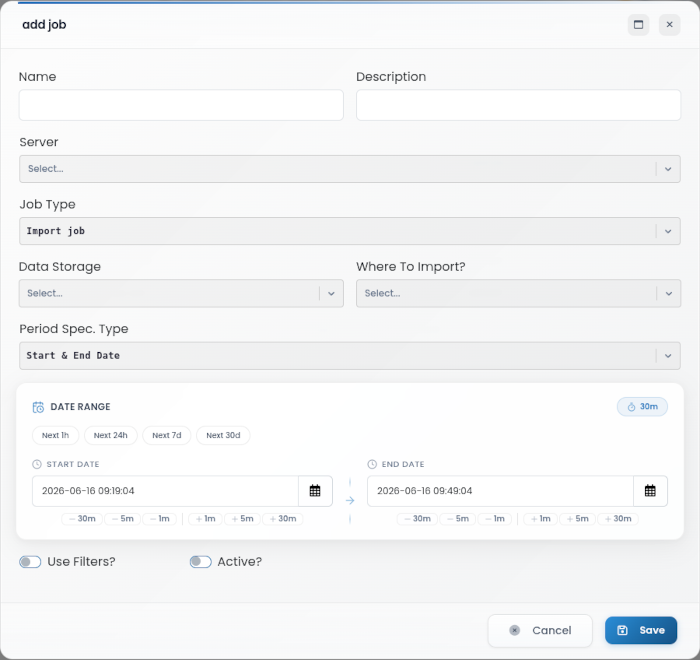Image resolution: width=700 pixels, height=660 pixels.
Task: Subtract 5m from end date
Action: coord(458,519)
